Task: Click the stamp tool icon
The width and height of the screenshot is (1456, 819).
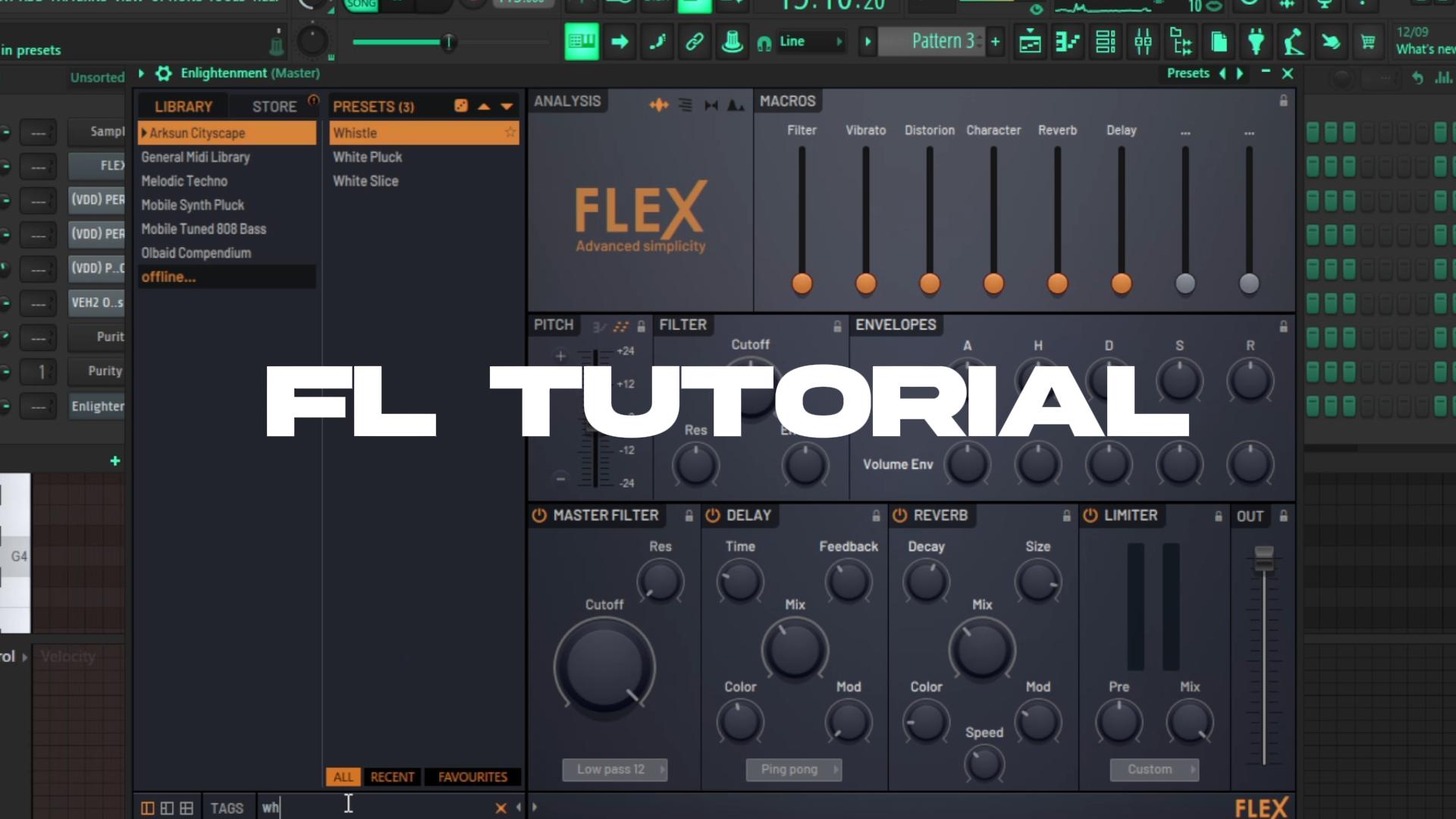Action: 732,42
